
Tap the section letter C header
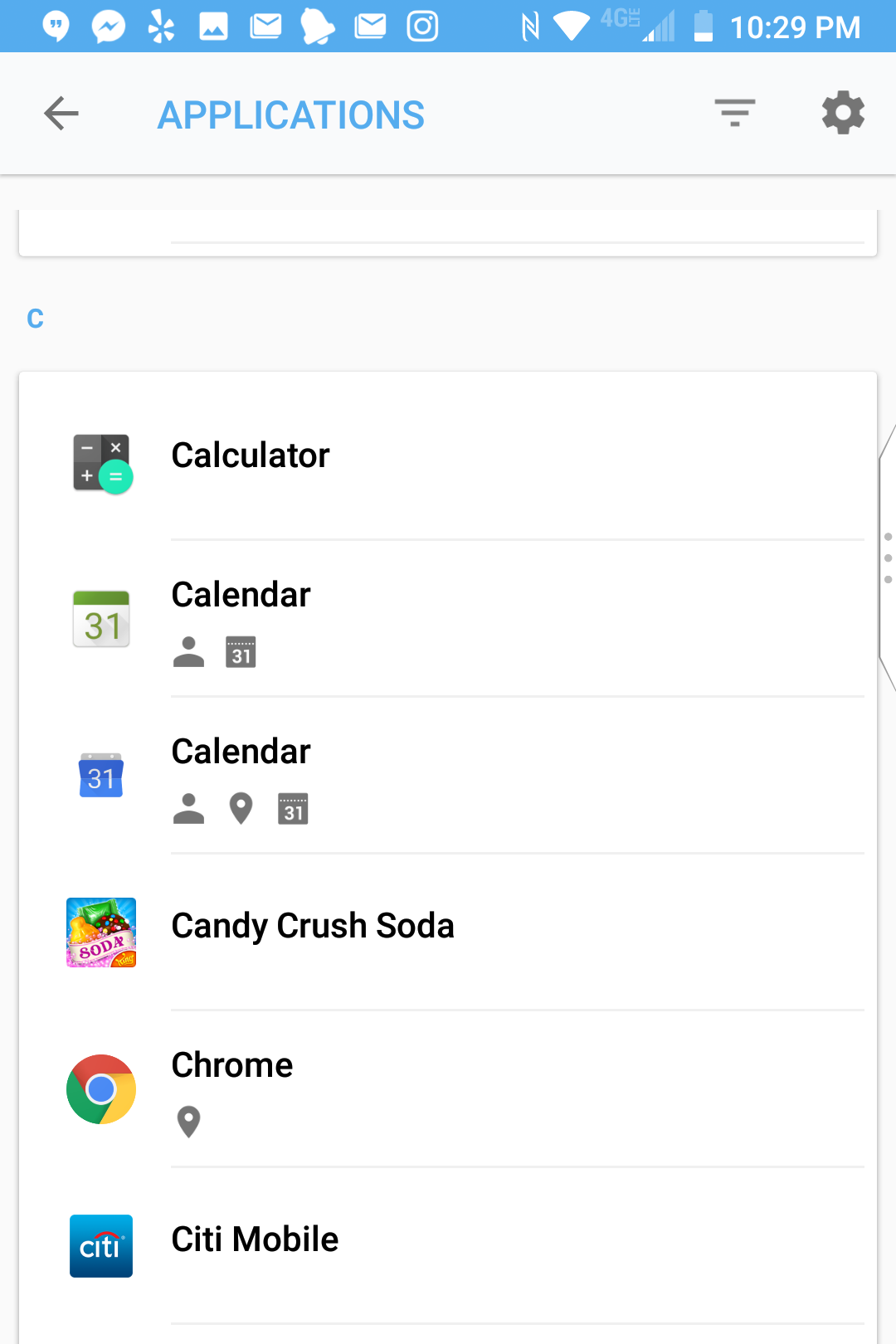(x=35, y=318)
